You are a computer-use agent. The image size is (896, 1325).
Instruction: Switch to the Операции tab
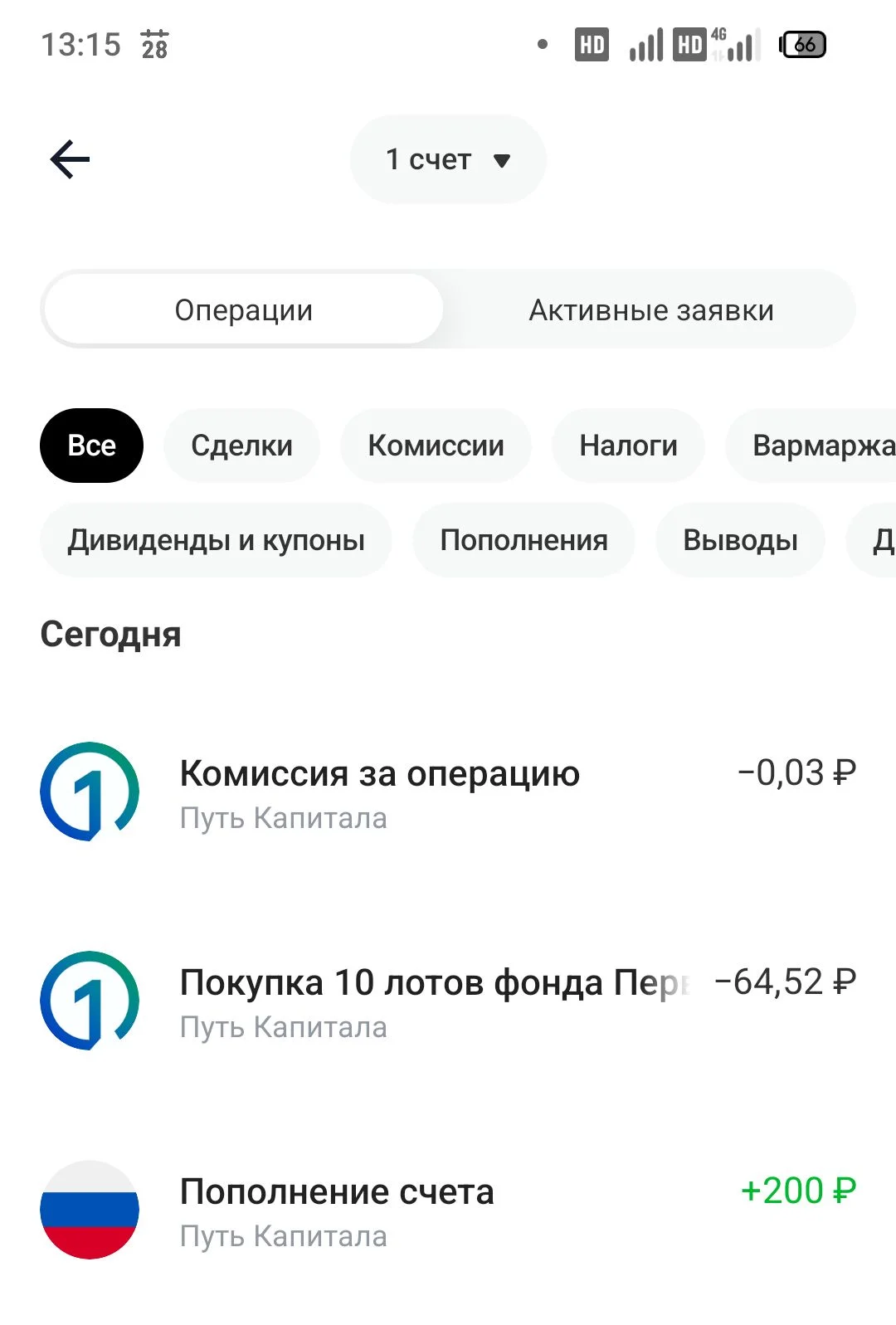tap(243, 309)
